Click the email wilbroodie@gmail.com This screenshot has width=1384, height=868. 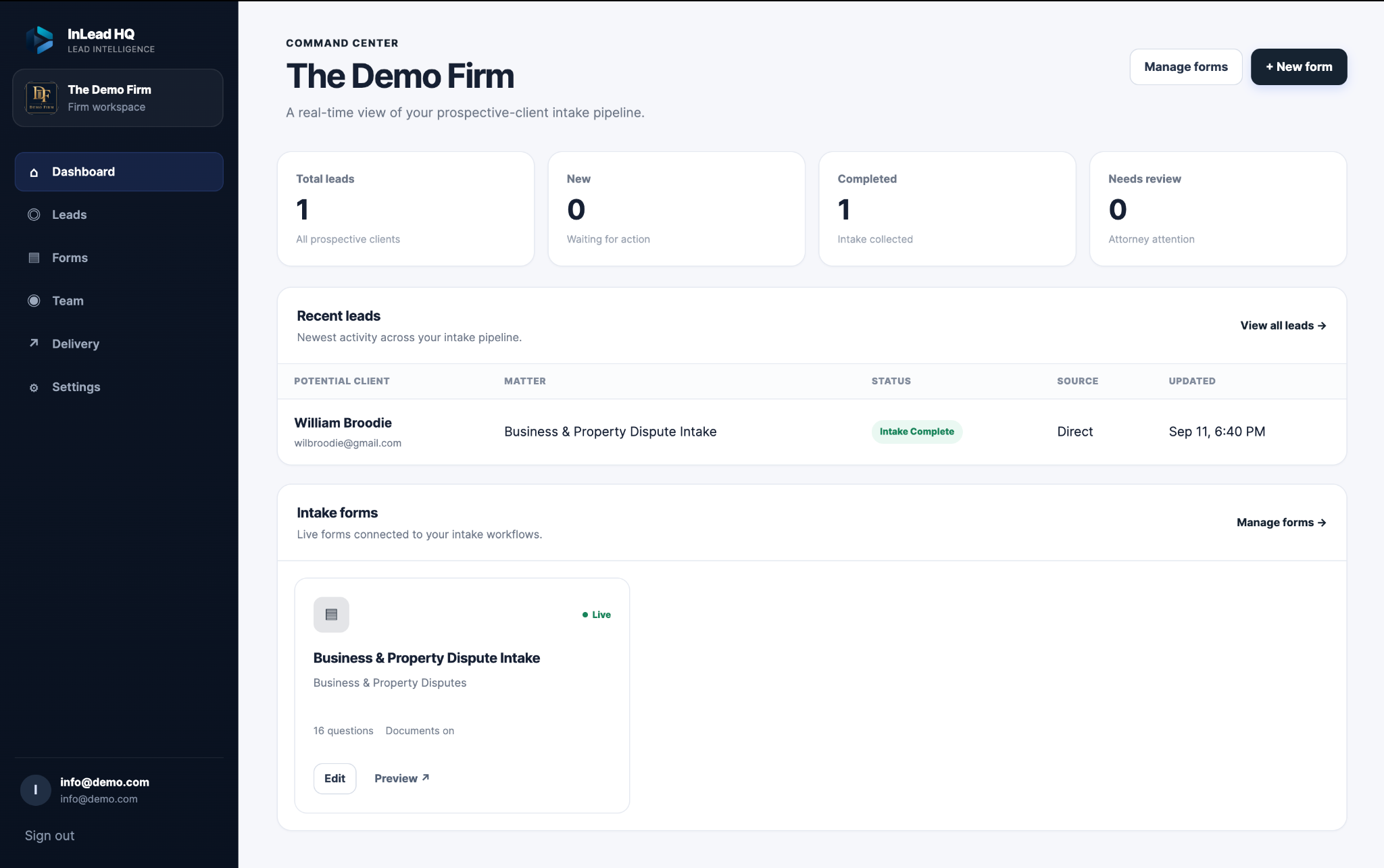point(348,443)
